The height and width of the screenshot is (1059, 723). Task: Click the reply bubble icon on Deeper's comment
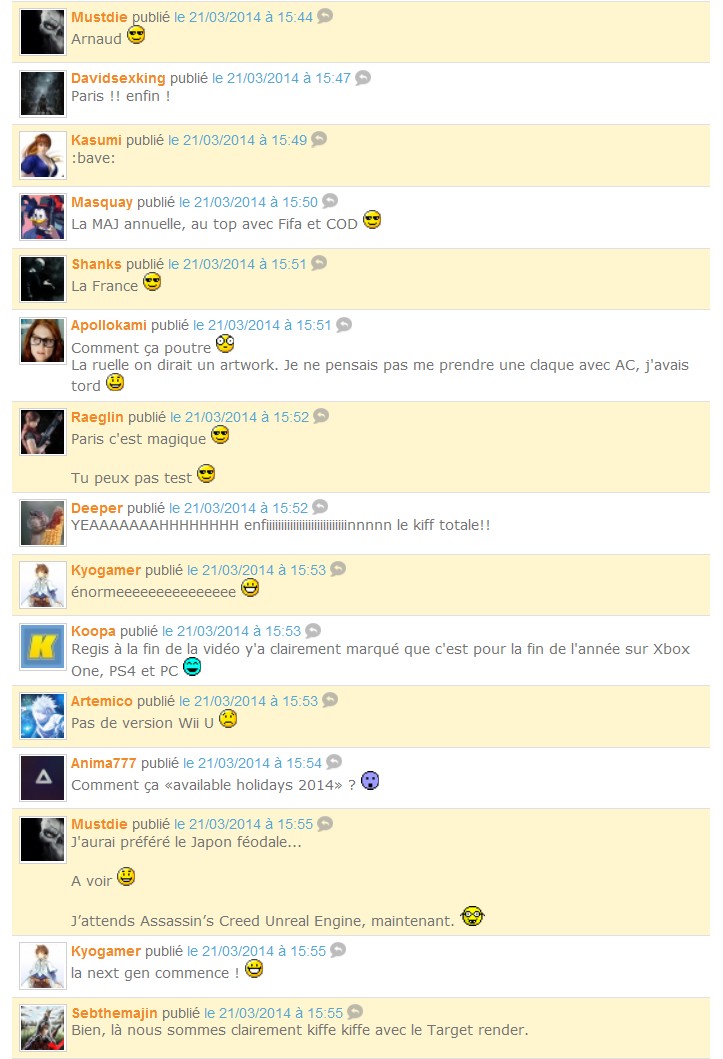click(320, 507)
